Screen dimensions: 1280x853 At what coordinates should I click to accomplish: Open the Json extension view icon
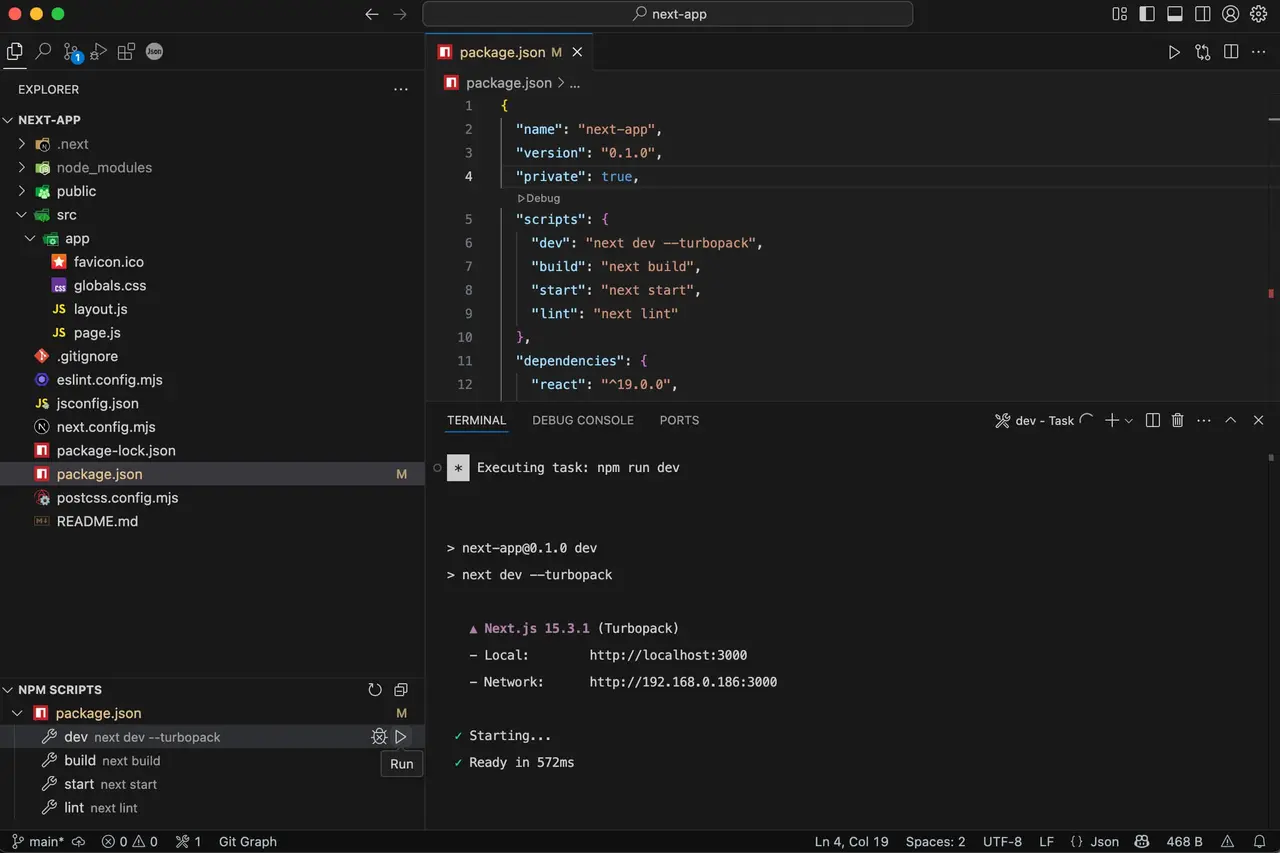tap(154, 52)
